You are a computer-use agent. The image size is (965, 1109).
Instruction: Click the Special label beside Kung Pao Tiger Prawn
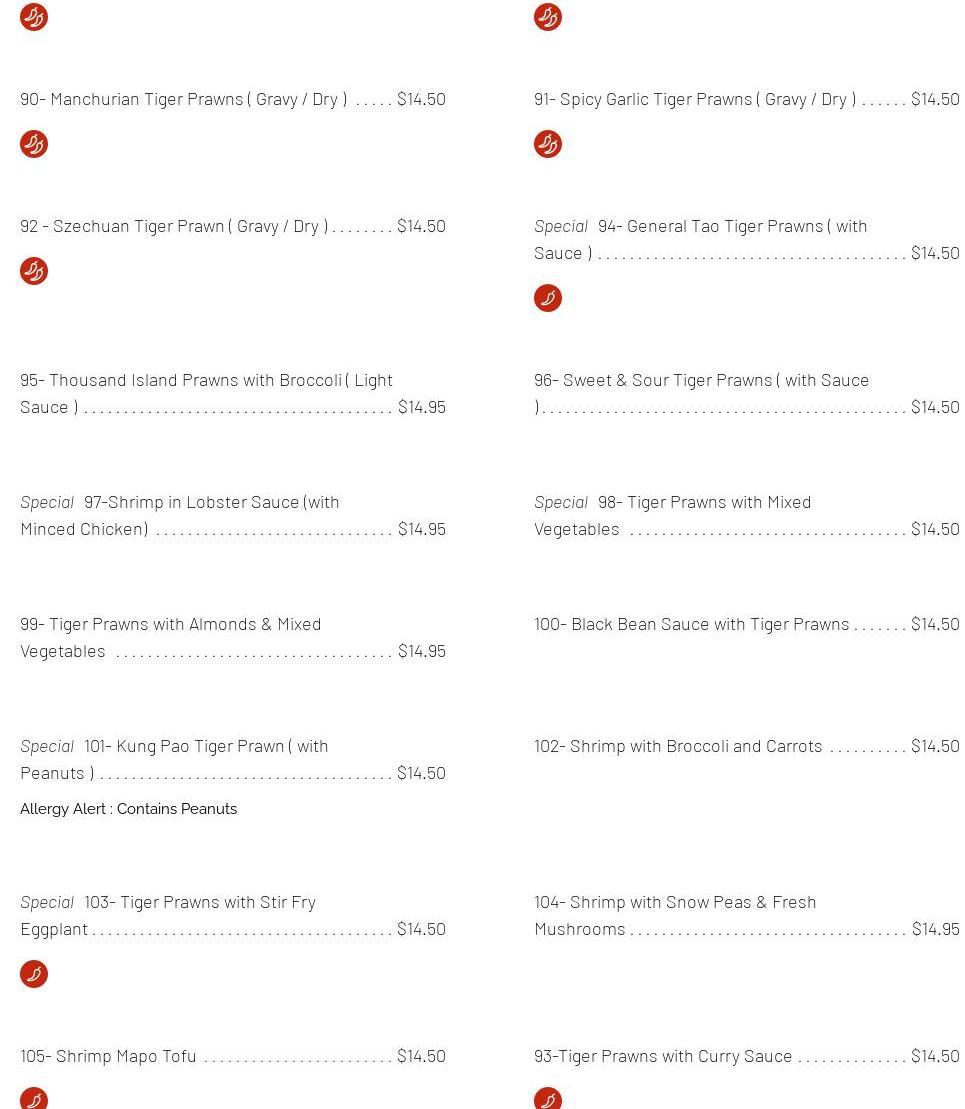(x=47, y=746)
